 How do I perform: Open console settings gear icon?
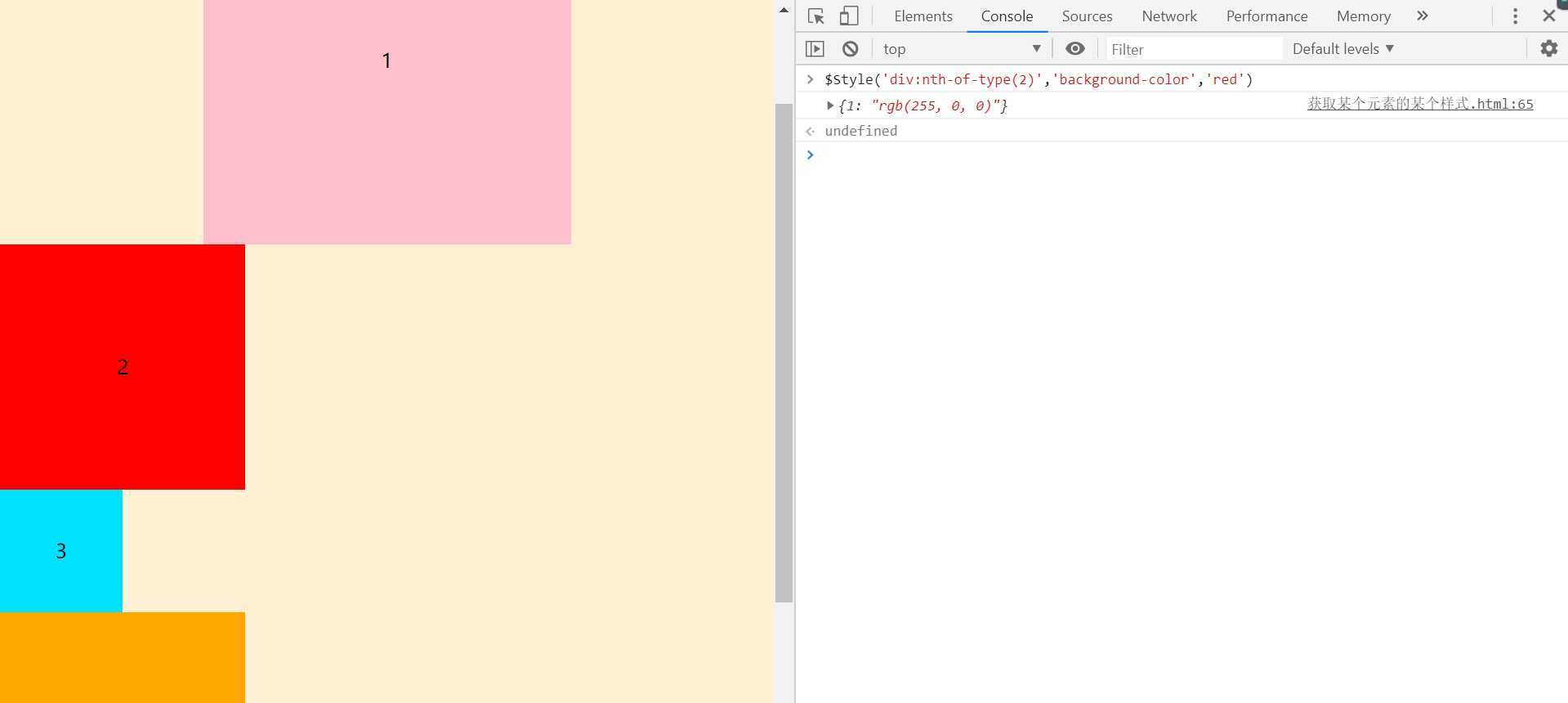click(x=1548, y=49)
